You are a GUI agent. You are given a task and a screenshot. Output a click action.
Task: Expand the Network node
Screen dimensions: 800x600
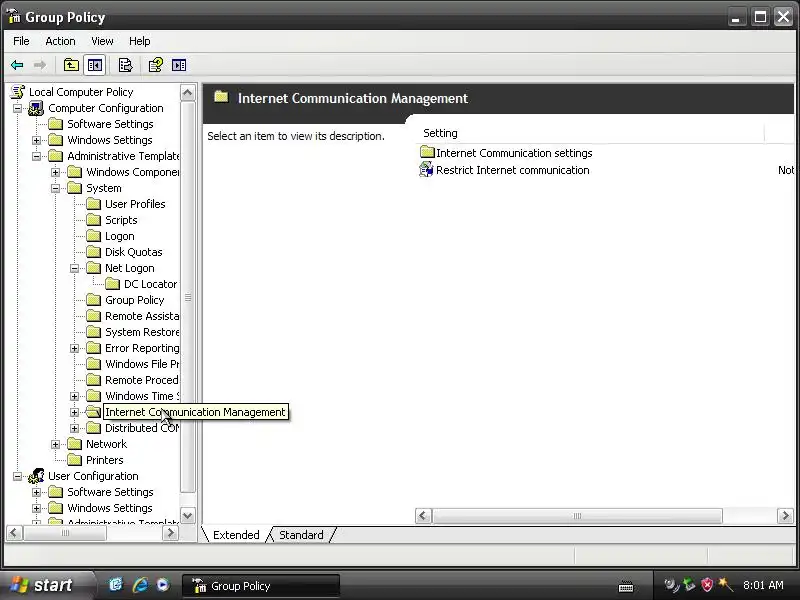click(x=55, y=444)
